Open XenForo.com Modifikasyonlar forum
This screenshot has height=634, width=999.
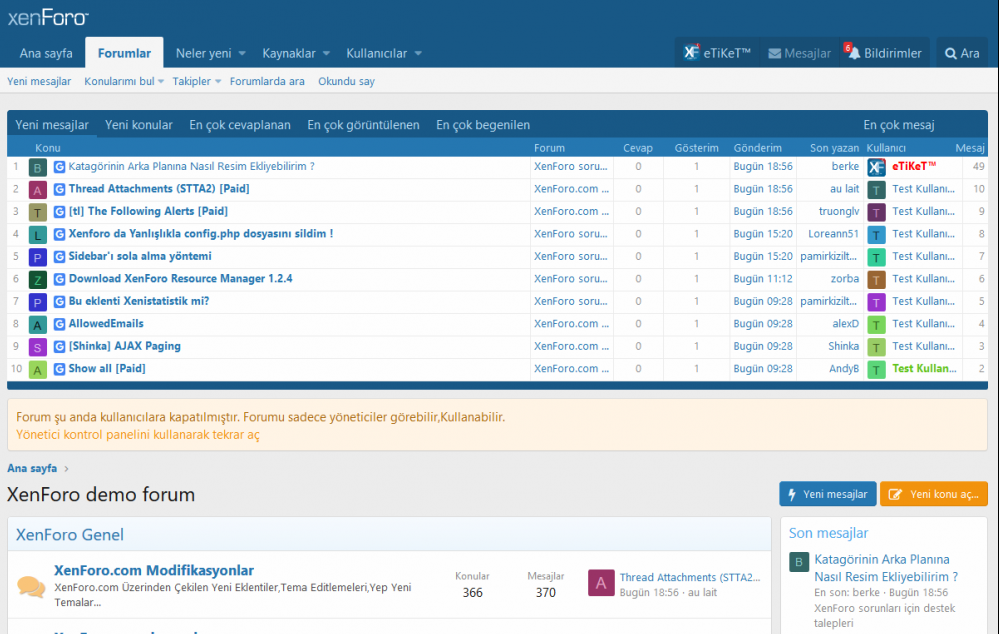pos(154,570)
